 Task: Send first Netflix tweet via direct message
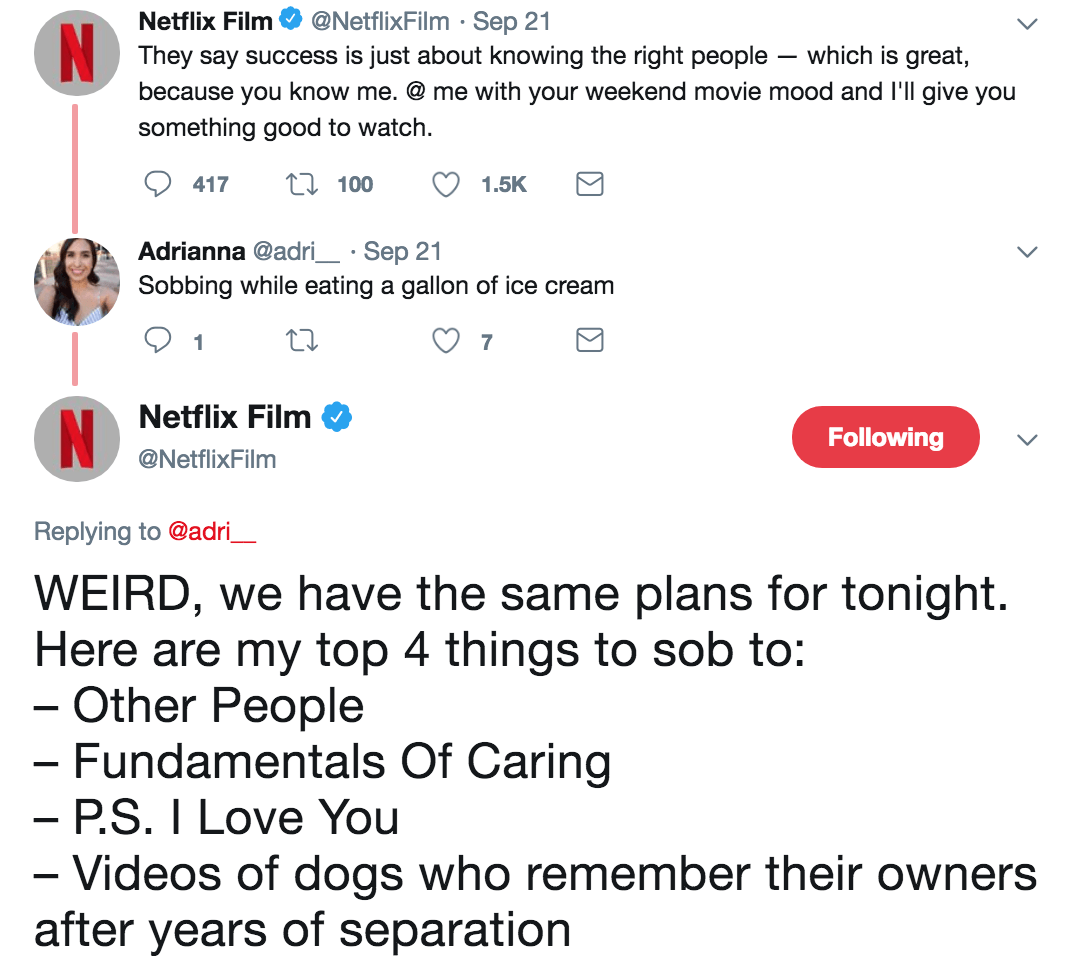[590, 184]
